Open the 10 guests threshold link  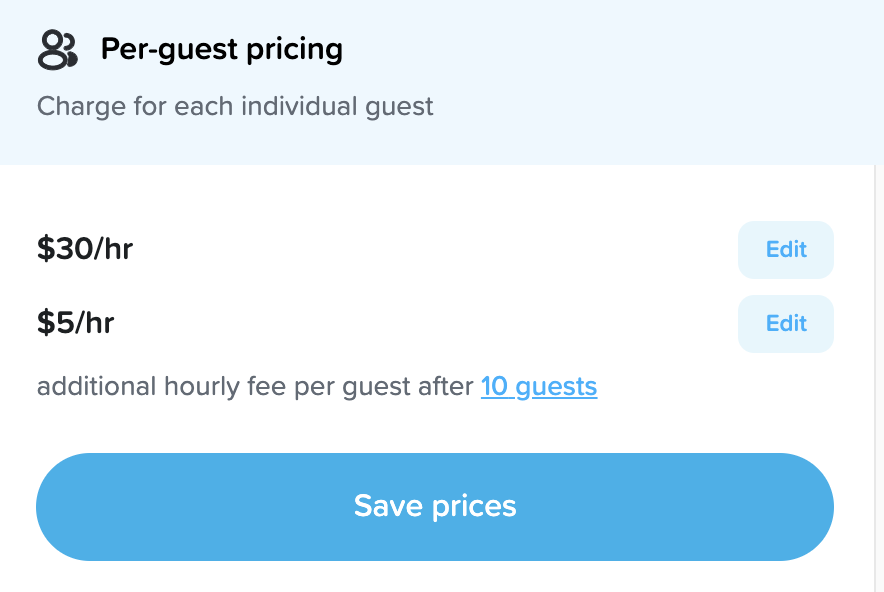pyautogui.click(x=538, y=386)
